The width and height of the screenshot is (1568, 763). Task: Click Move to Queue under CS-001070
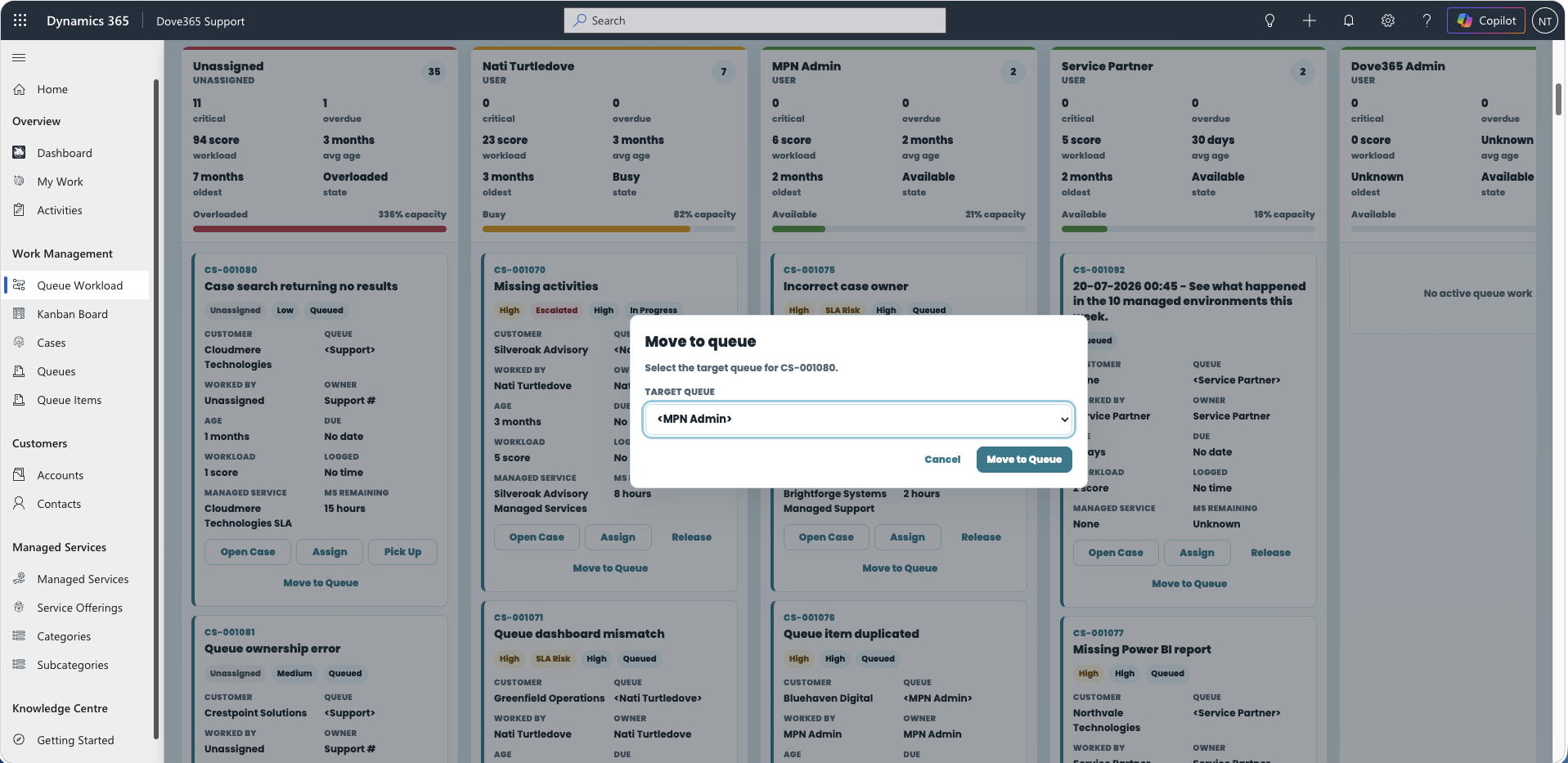pos(610,568)
